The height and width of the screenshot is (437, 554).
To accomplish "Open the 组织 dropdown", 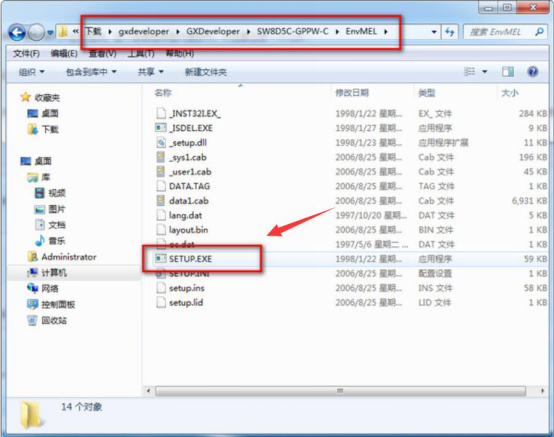I will [x=31, y=72].
